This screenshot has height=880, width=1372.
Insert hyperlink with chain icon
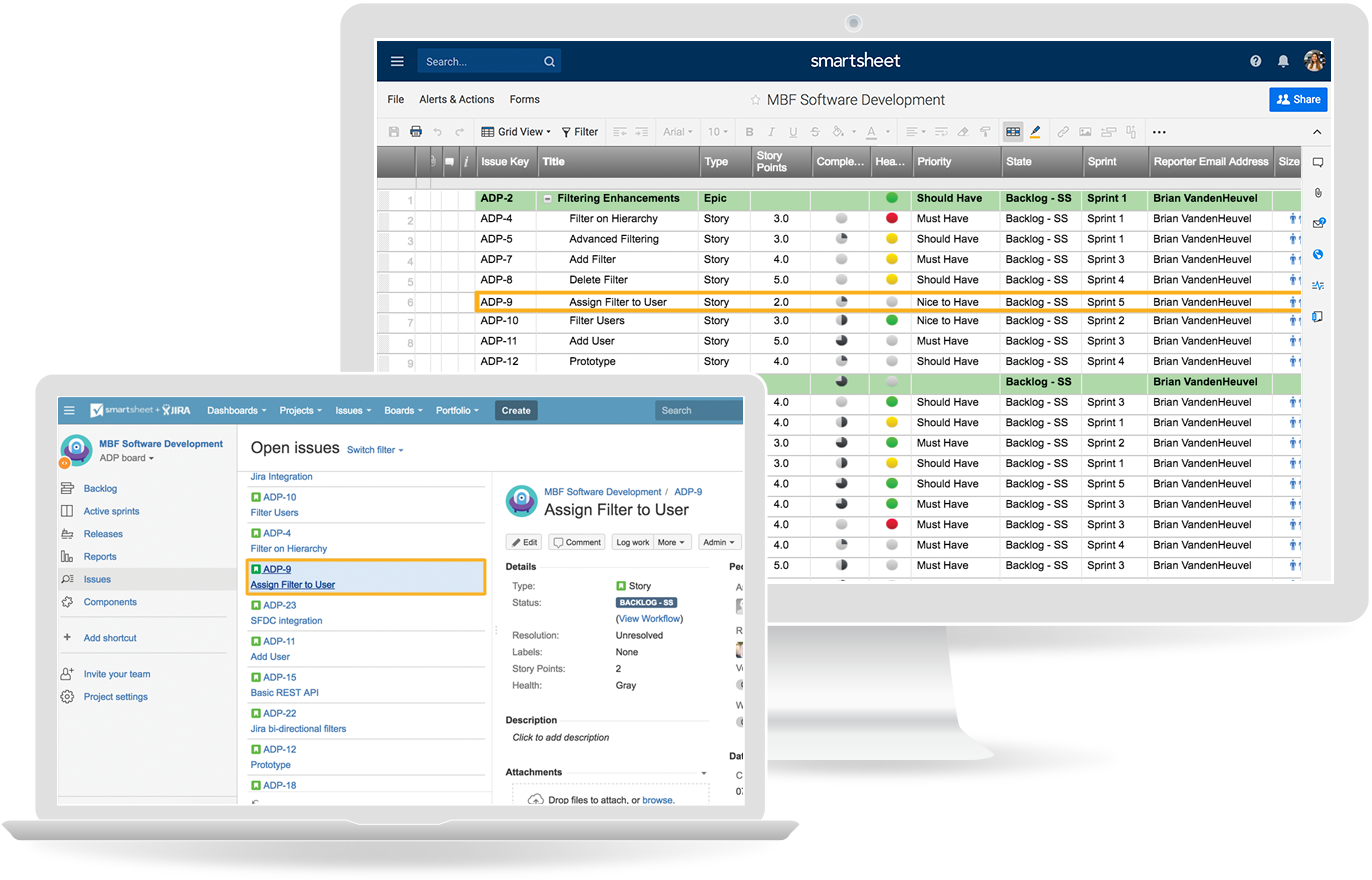pos(1063,131)
